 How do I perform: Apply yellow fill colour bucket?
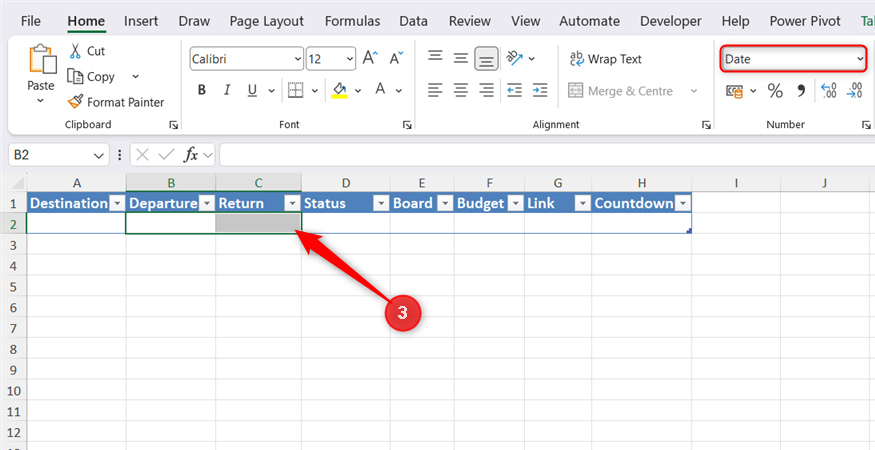click(339, 90)
